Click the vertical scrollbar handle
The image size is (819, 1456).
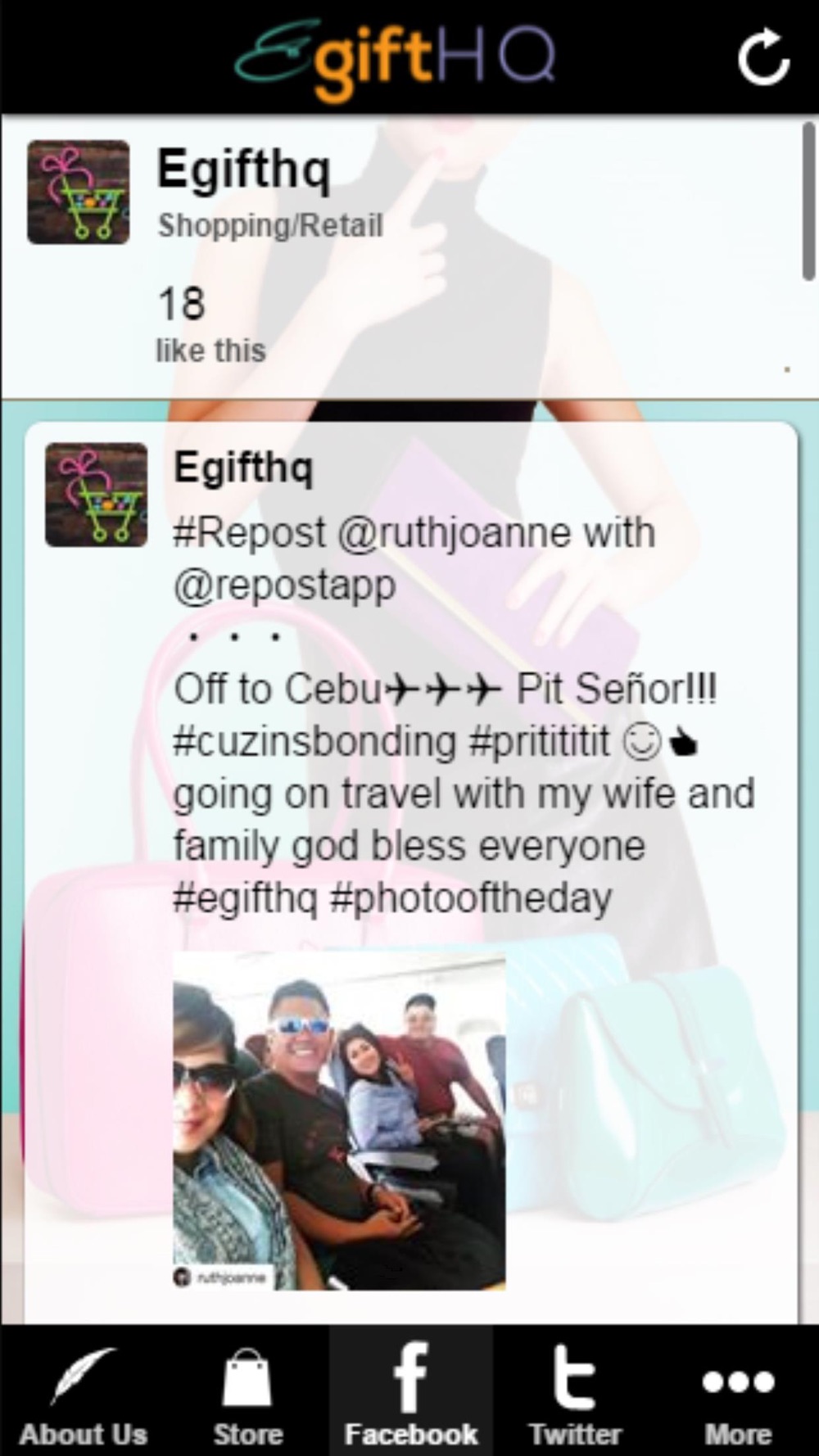point(808,202)
